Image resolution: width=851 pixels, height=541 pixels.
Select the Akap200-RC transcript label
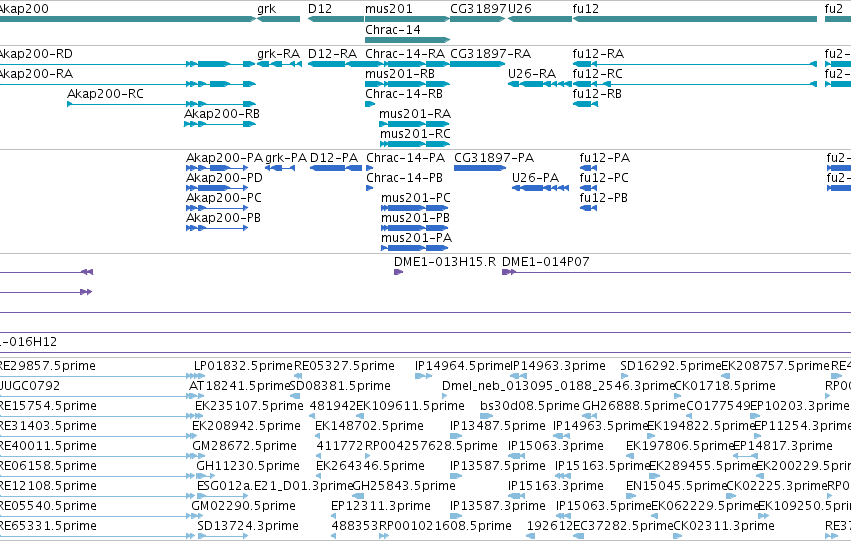[x=105, y=94]
